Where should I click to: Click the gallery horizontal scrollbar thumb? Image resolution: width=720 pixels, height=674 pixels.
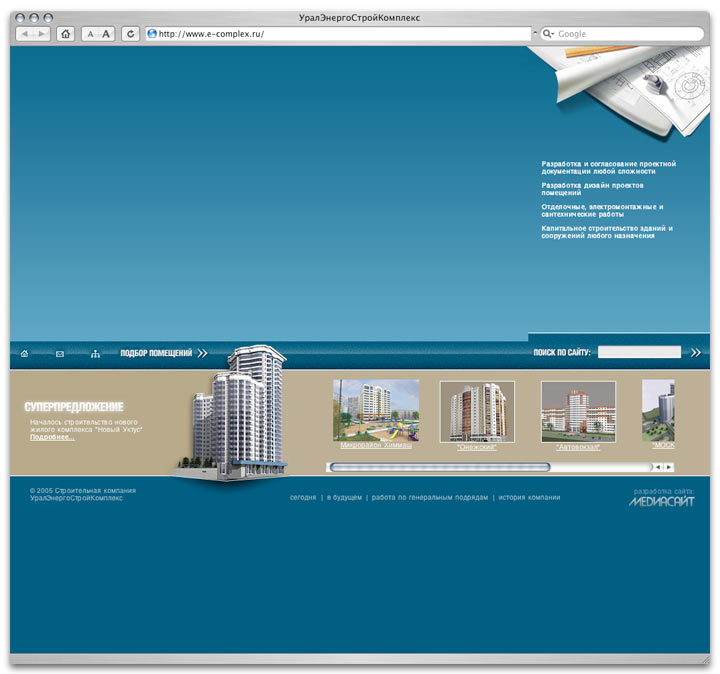tap(440, 467)
